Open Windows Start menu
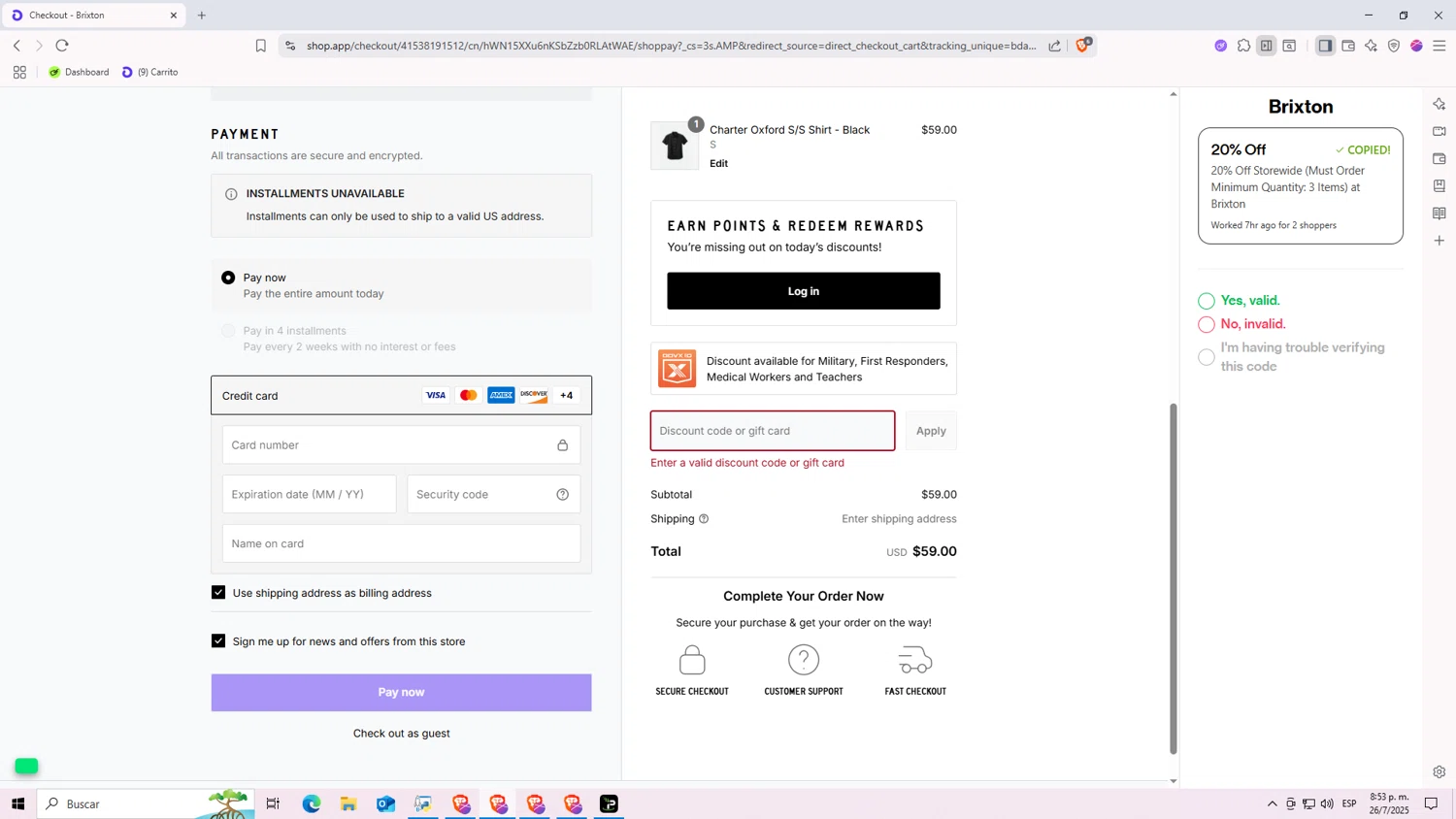This screenshot has height=819, width=1456. (x=17, y=803)
